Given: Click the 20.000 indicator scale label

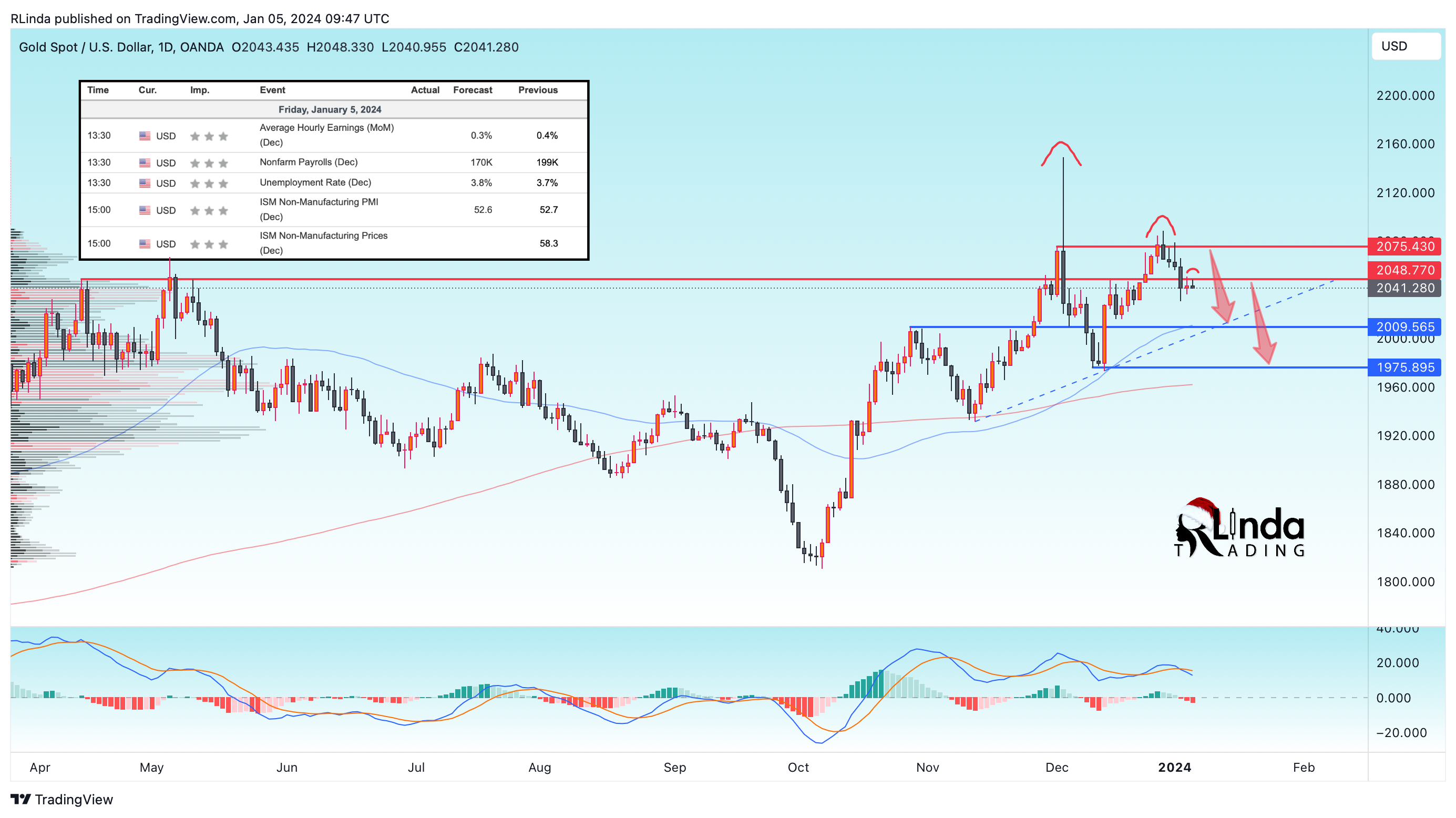Looking at the screenshot, I should click(1397, 662).
